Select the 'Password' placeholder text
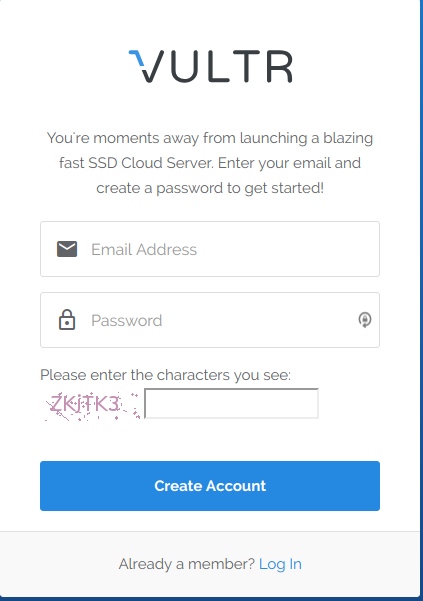The image size is (423, 601). (x=127, y=320)
